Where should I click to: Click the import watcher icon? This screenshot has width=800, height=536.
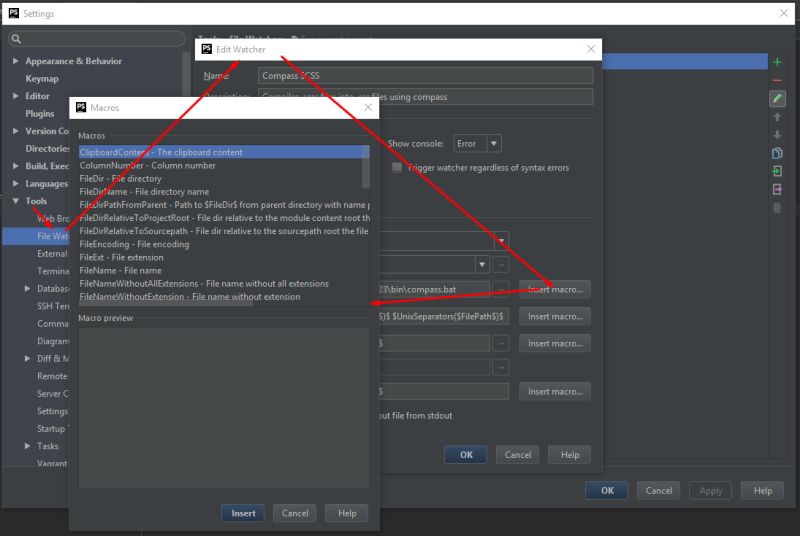[777, 171]
